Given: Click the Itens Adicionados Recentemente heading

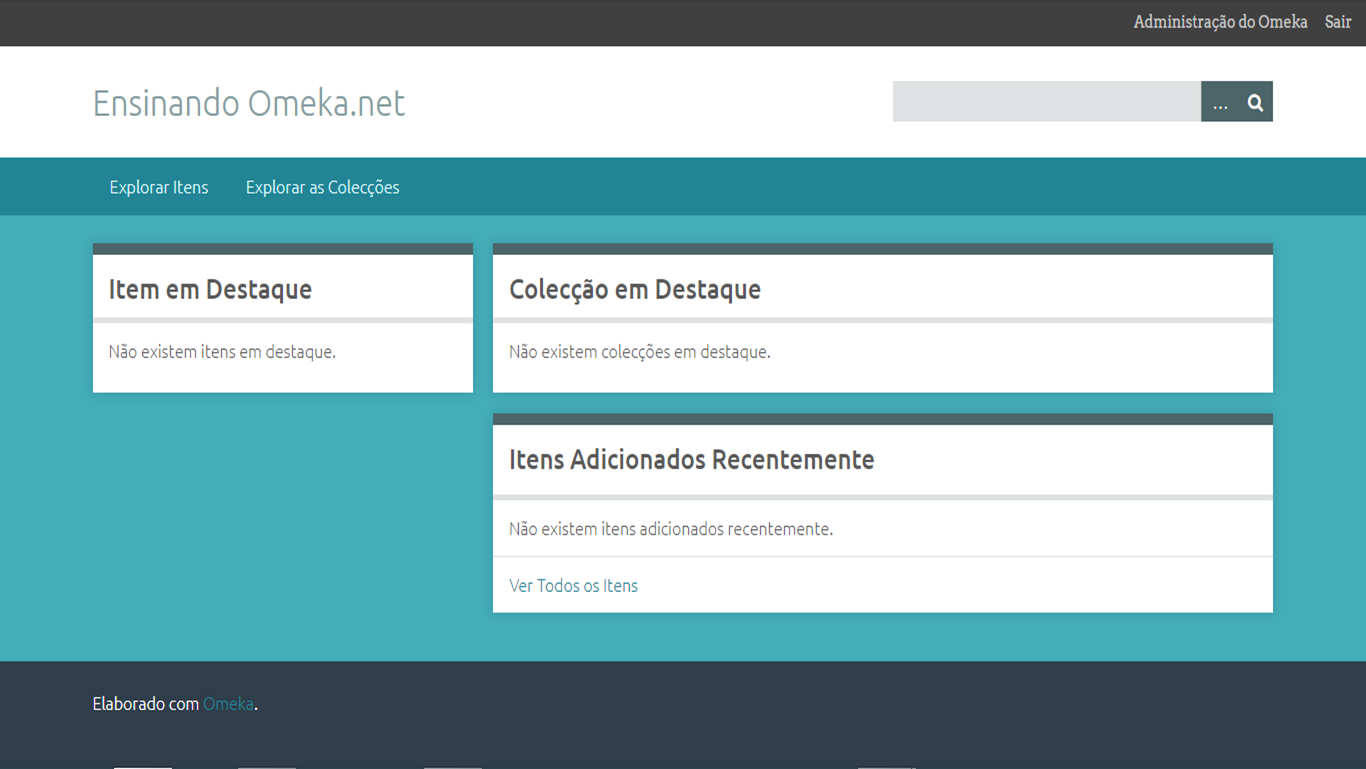Looking at the screenshot, I should [691, 459].
